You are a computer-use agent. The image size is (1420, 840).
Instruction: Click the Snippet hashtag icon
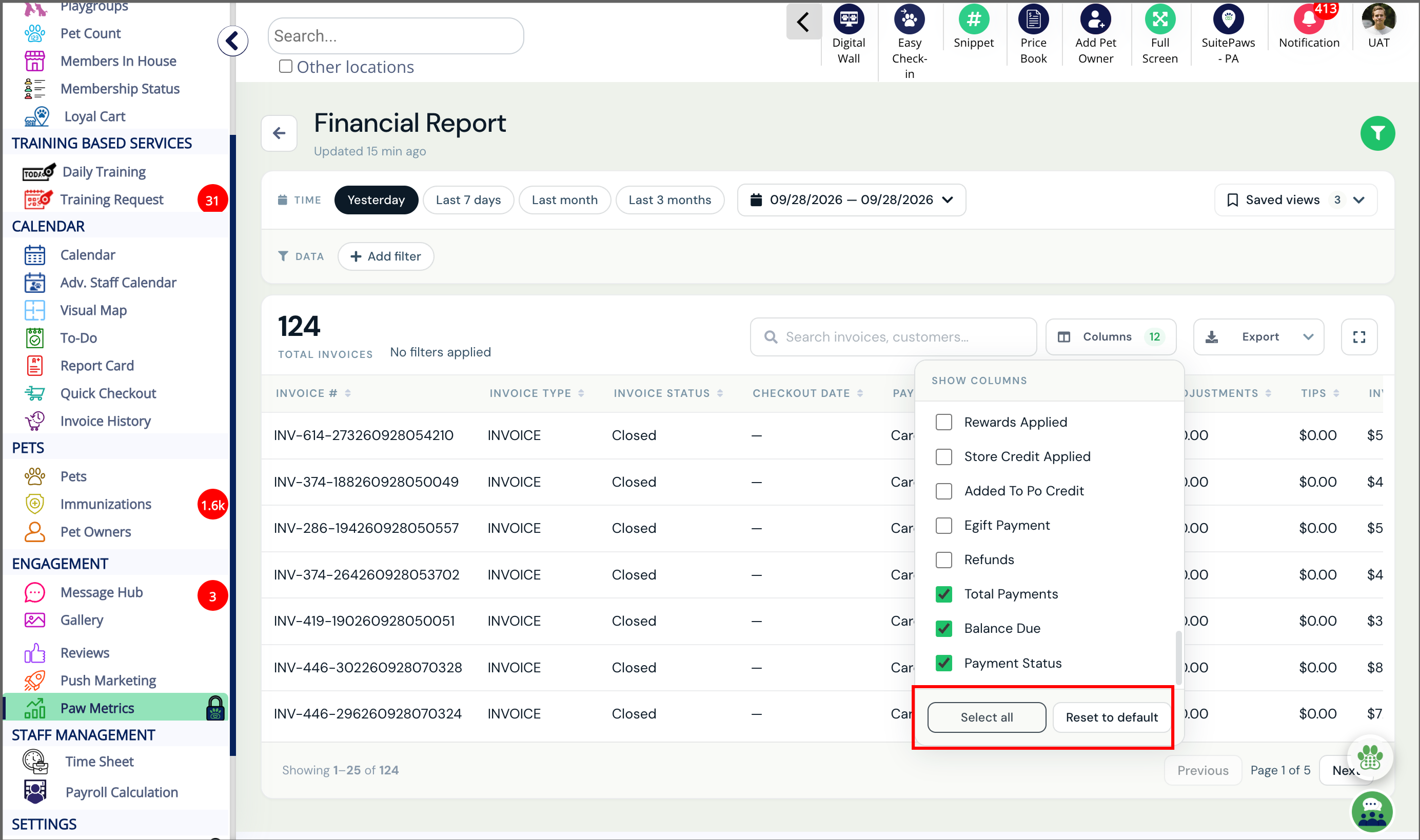[973, 20]
